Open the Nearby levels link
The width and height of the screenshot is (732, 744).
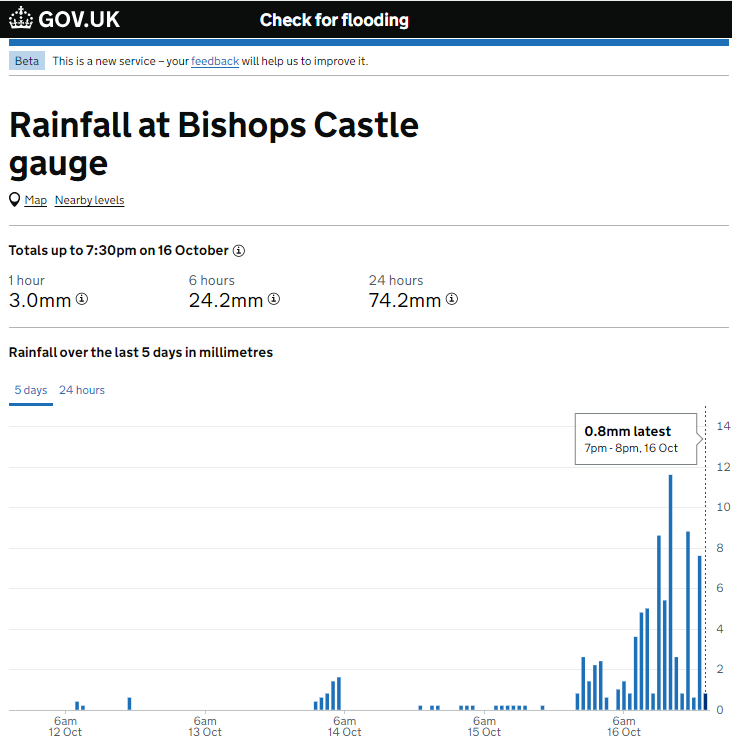(x=90, y=200)
